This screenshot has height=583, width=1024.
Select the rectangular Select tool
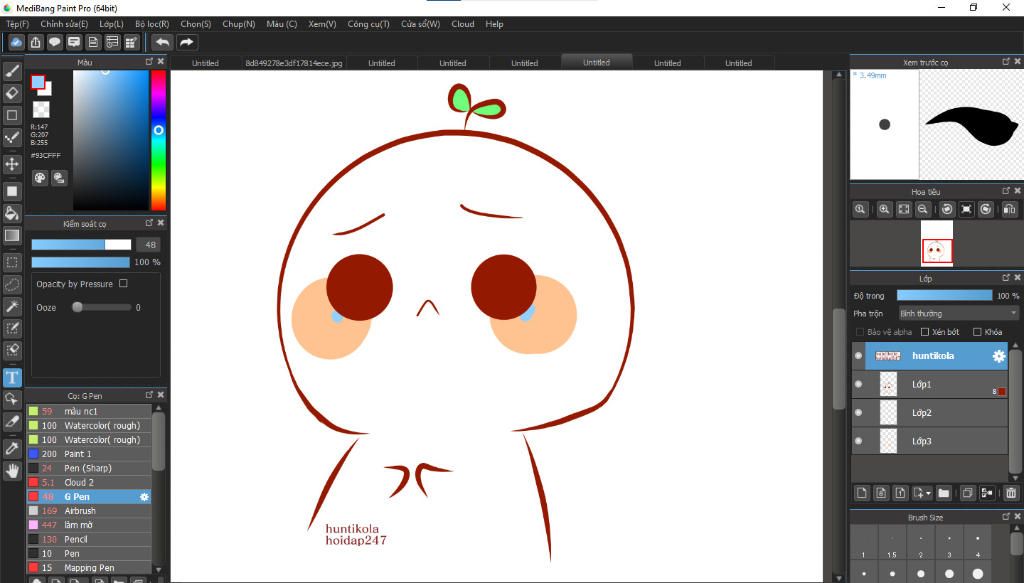pos(12,262)
